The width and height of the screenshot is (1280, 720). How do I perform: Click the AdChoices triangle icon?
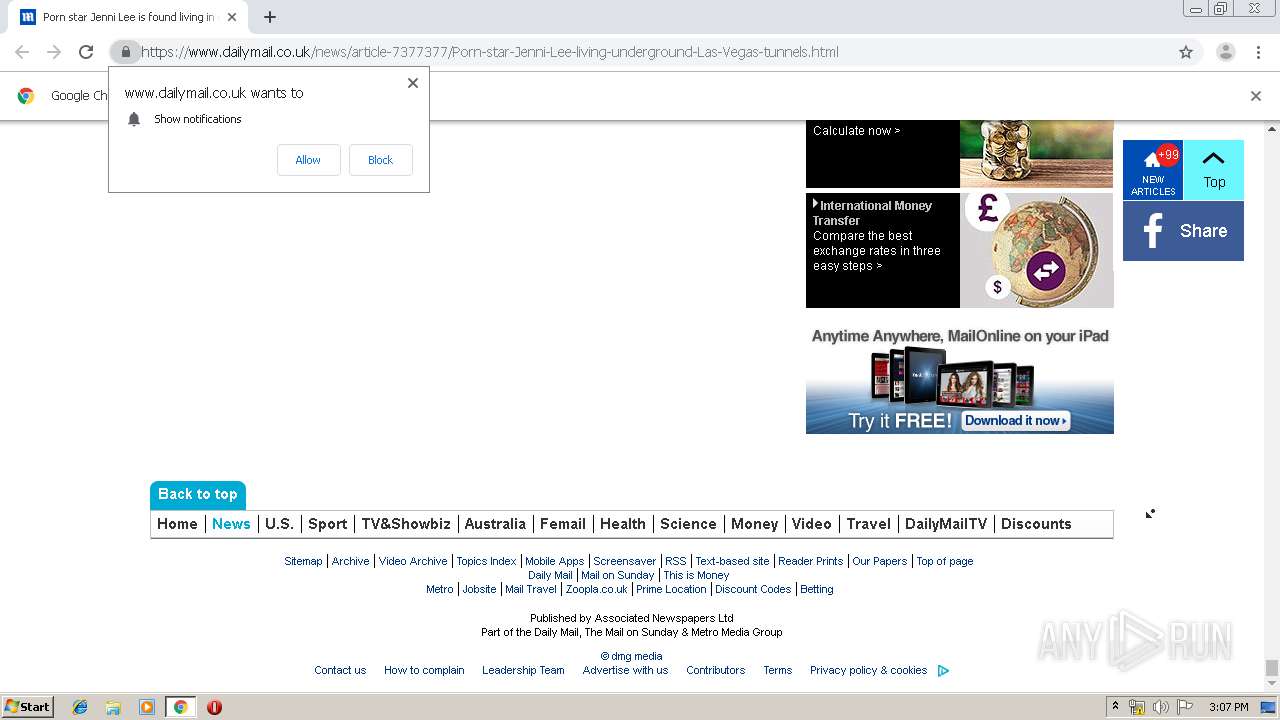point(943,671)
